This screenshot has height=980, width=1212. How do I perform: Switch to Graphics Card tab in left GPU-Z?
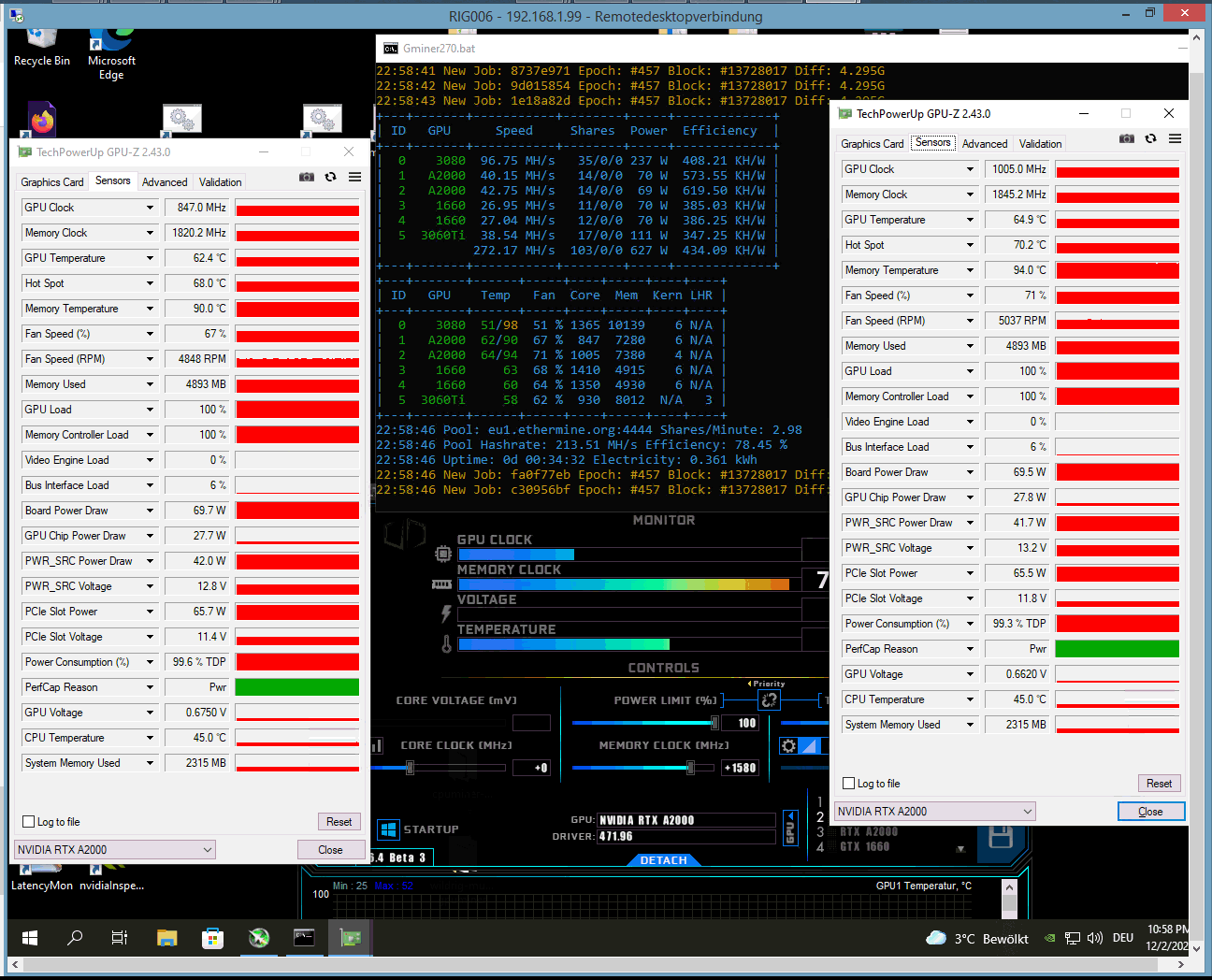point(52,182)
